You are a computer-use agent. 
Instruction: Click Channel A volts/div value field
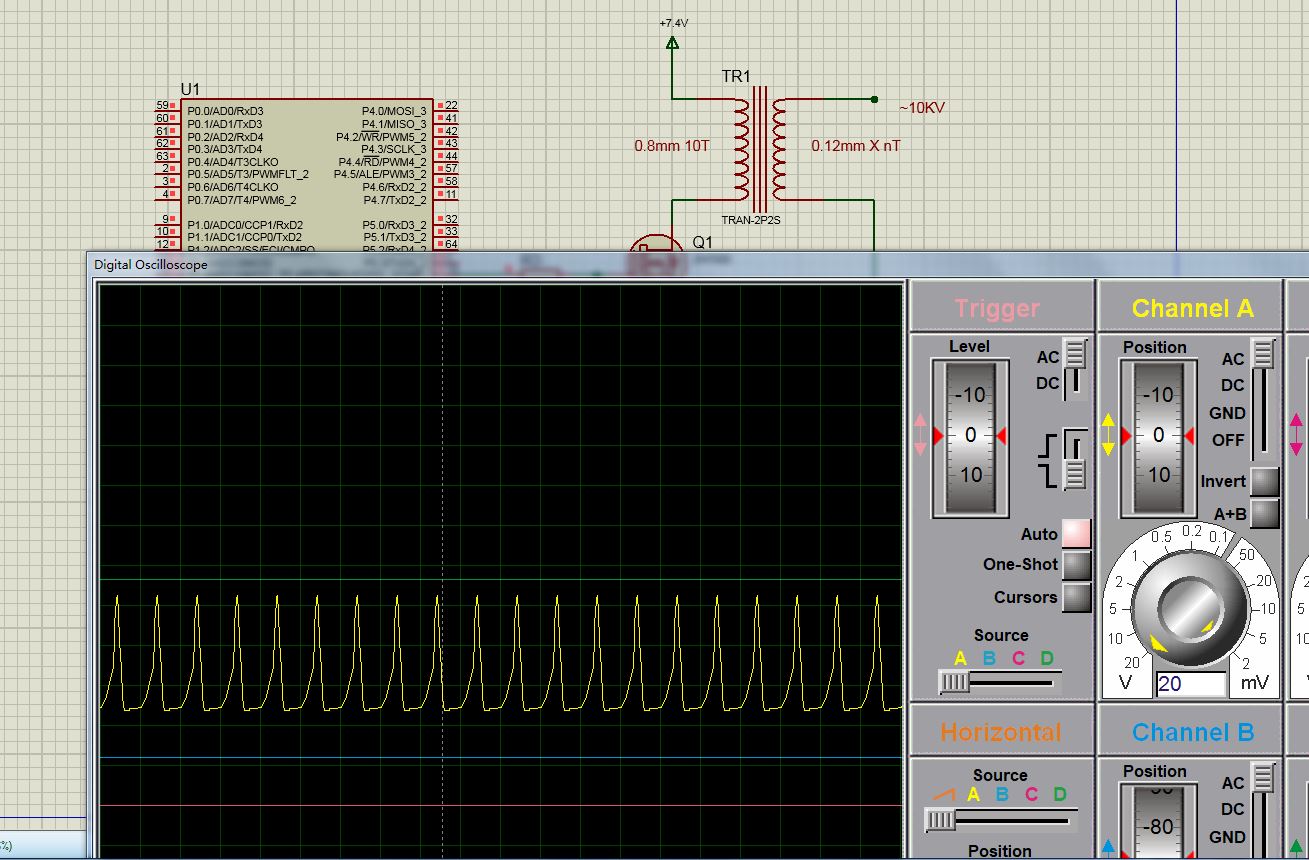pyautogui.click(x=1191, y=684)
